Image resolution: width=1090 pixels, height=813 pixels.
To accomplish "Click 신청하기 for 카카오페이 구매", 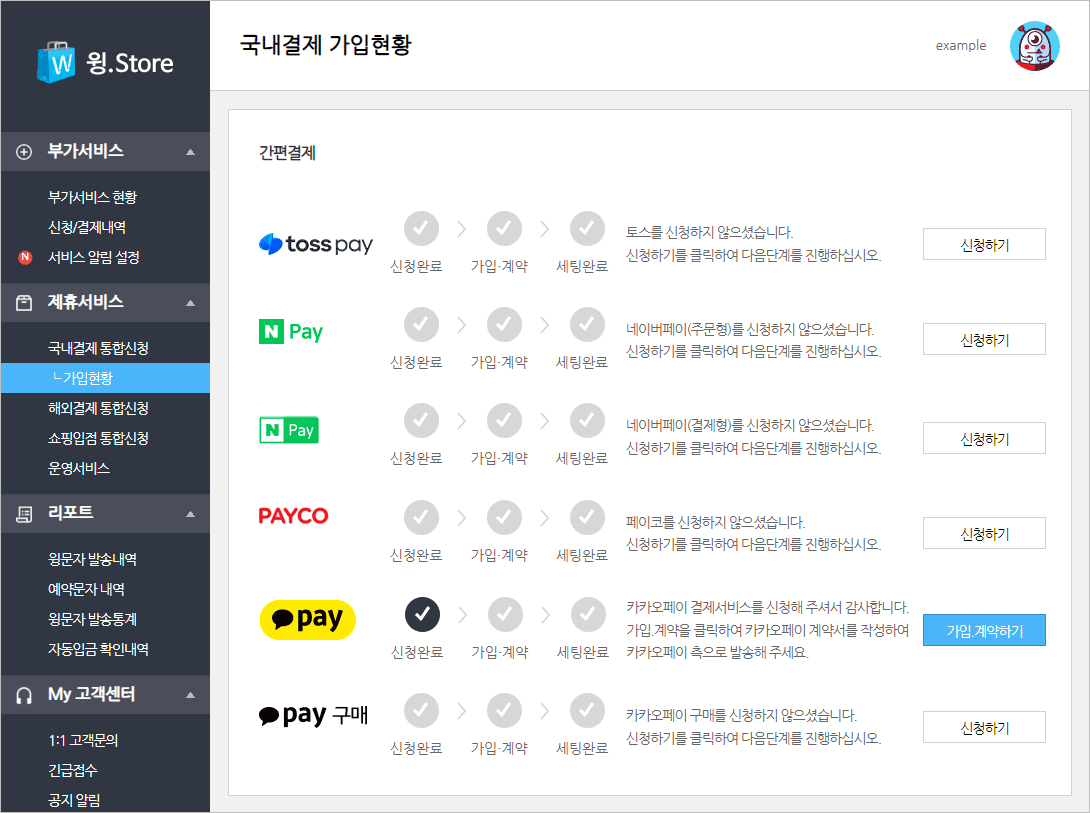I will (x=984, y=727).
